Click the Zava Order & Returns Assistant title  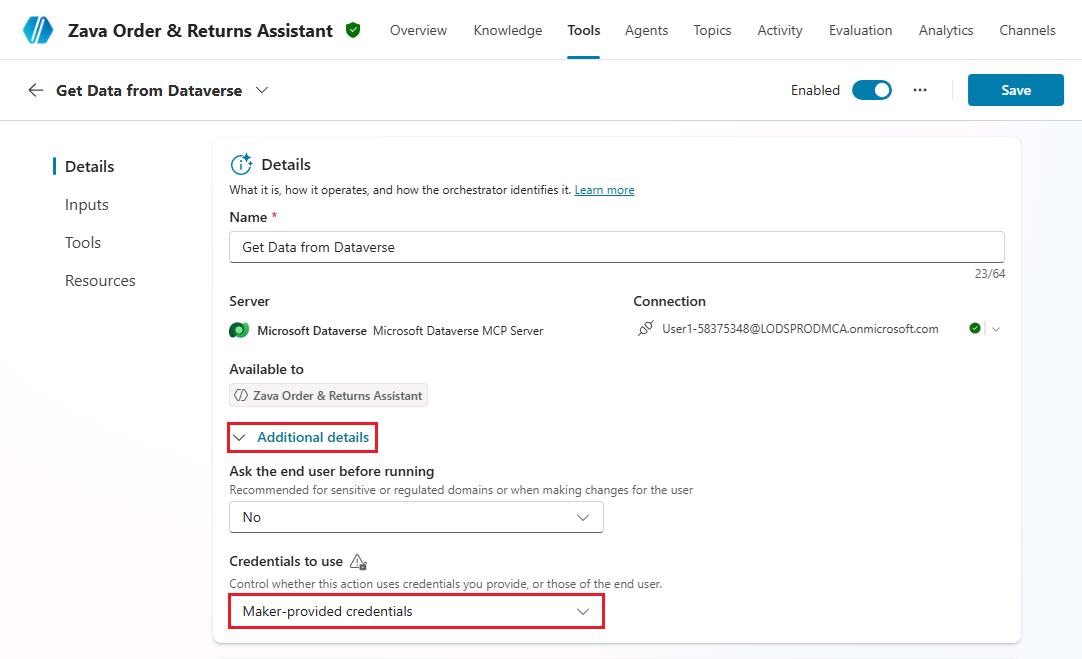[200, 30]
